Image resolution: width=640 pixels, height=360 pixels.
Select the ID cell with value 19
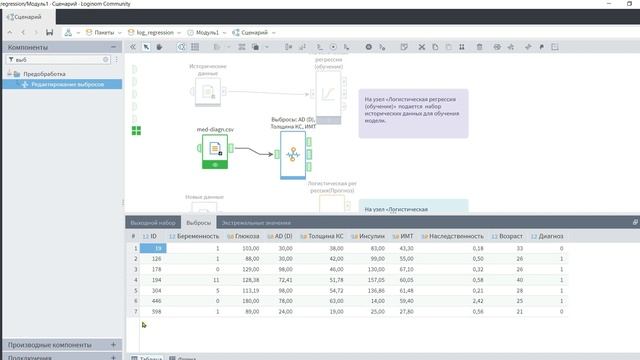(153, 248)
